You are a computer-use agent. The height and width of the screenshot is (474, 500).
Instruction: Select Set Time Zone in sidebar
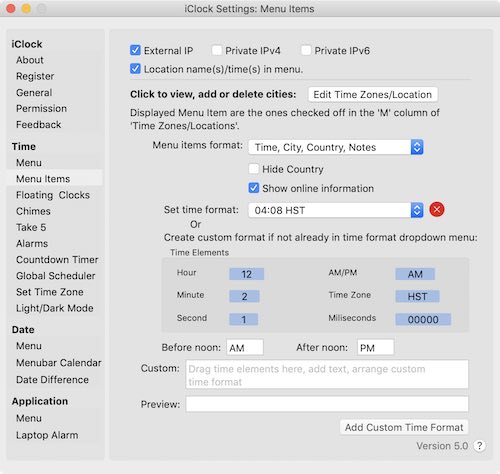50,292
